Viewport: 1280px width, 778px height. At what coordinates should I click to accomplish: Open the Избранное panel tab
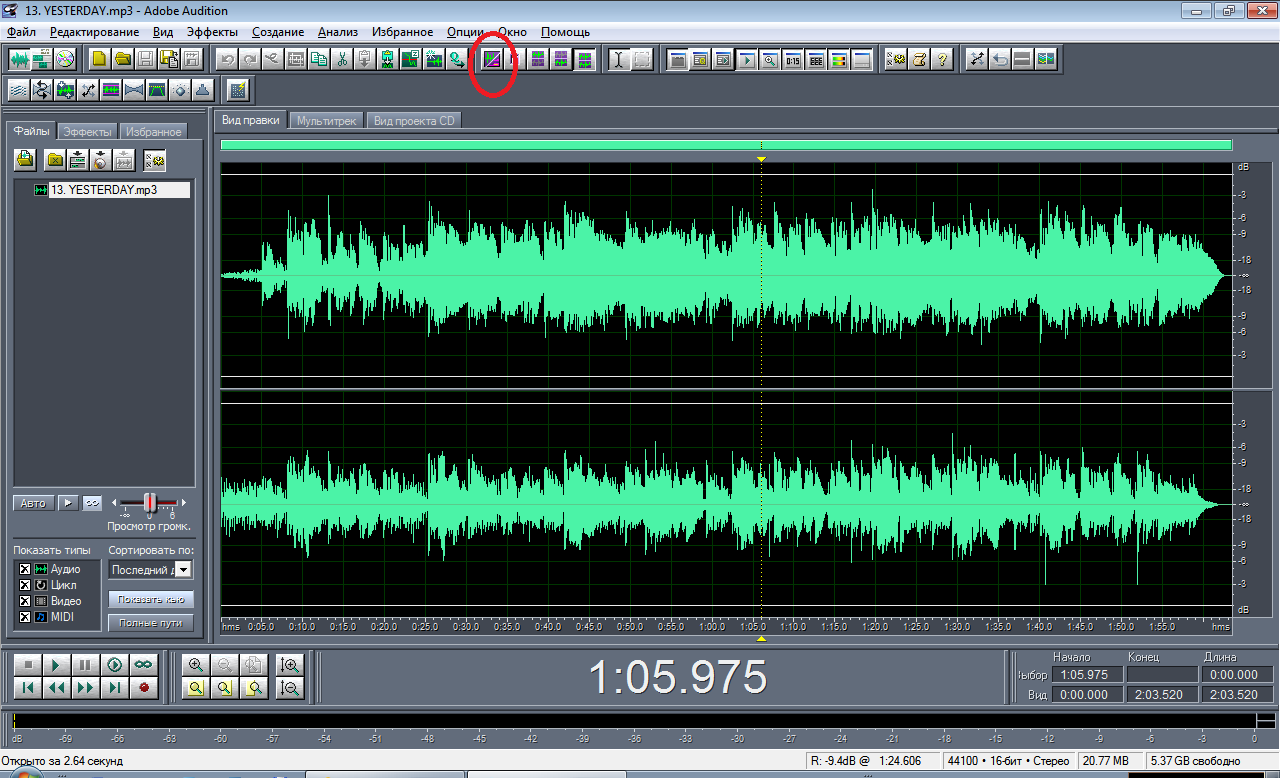(153, 132)
